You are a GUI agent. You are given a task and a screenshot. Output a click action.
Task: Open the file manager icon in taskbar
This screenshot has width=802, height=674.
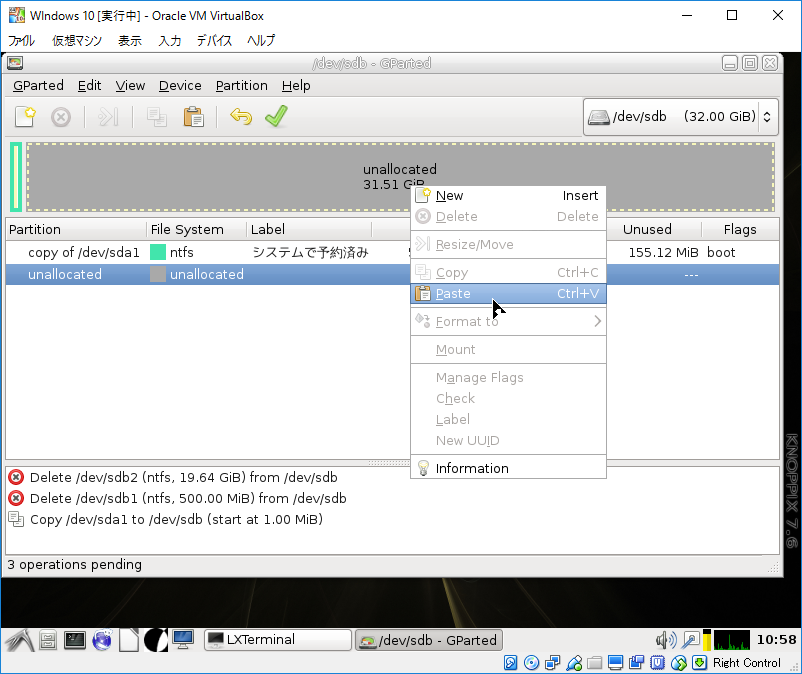click(x=48, y=640)
